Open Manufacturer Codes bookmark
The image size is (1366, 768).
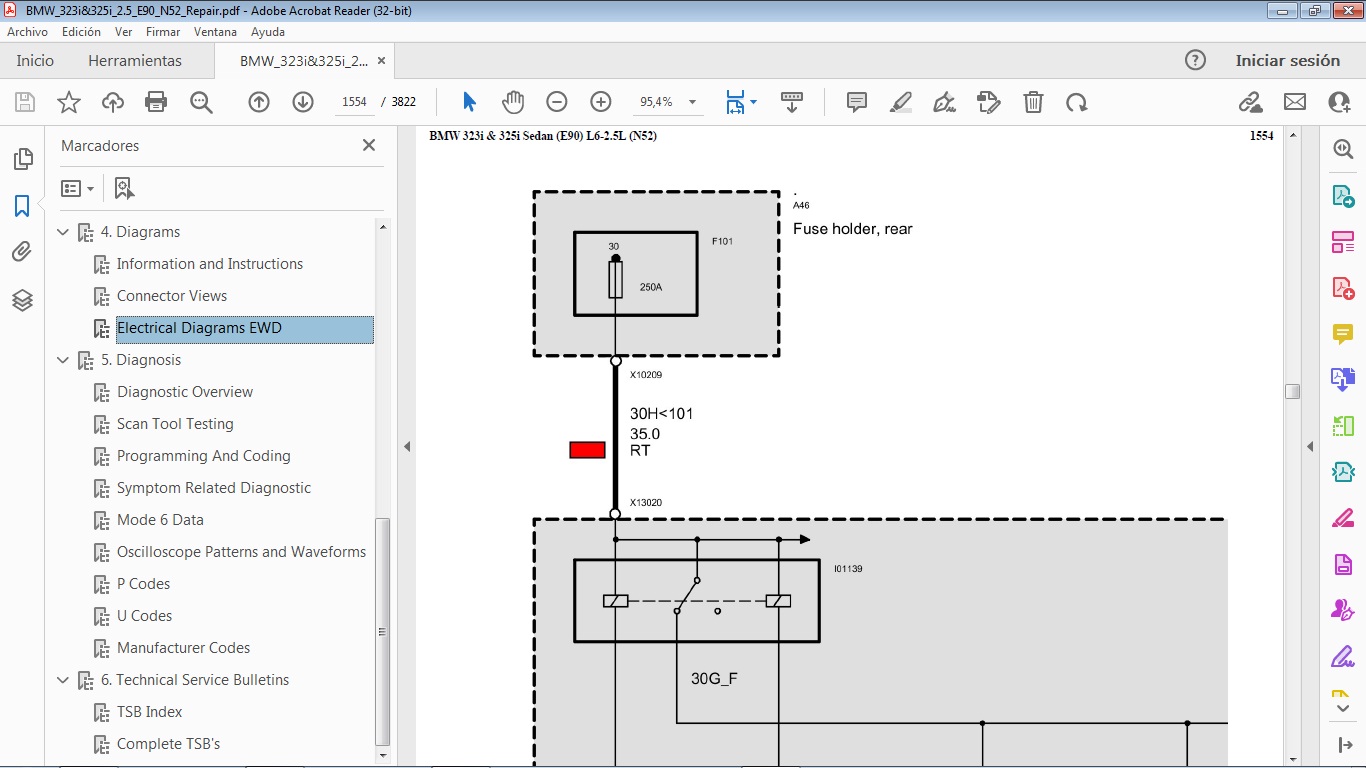tap(183, 648)
